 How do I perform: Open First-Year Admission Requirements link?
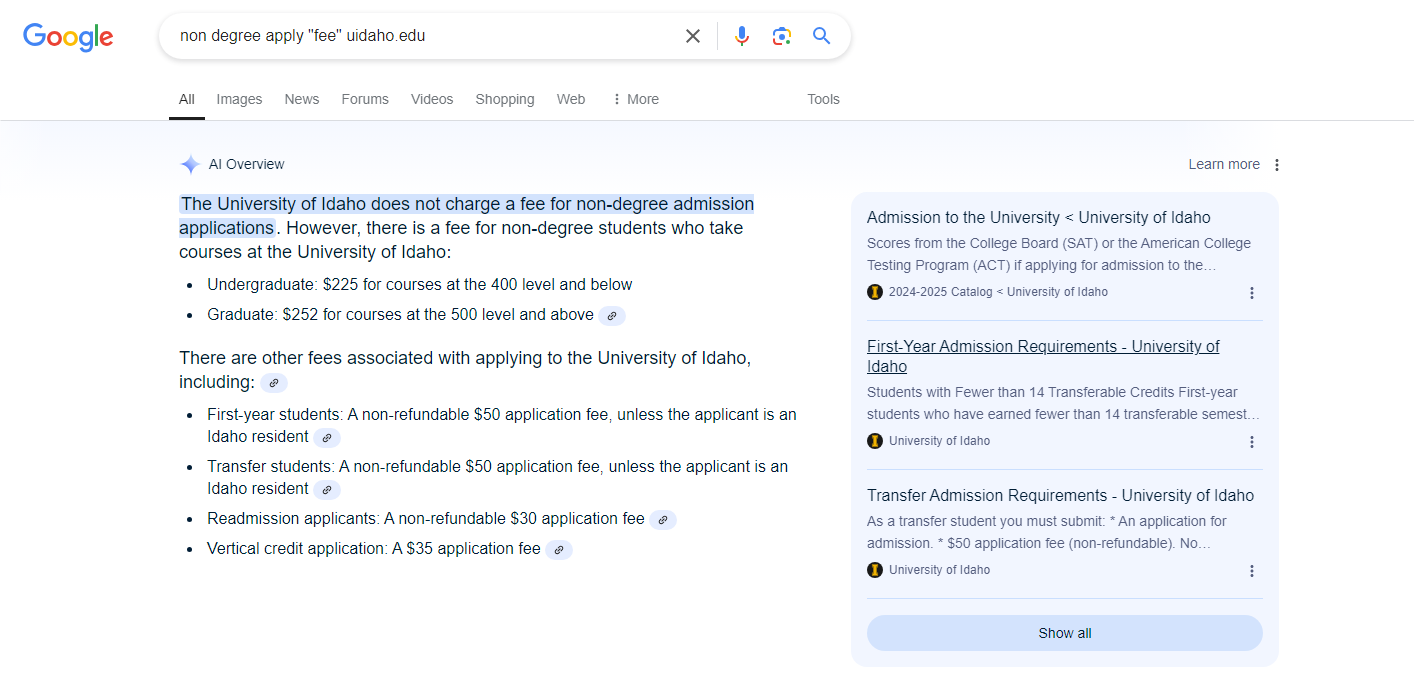(x=1043, y=356)
